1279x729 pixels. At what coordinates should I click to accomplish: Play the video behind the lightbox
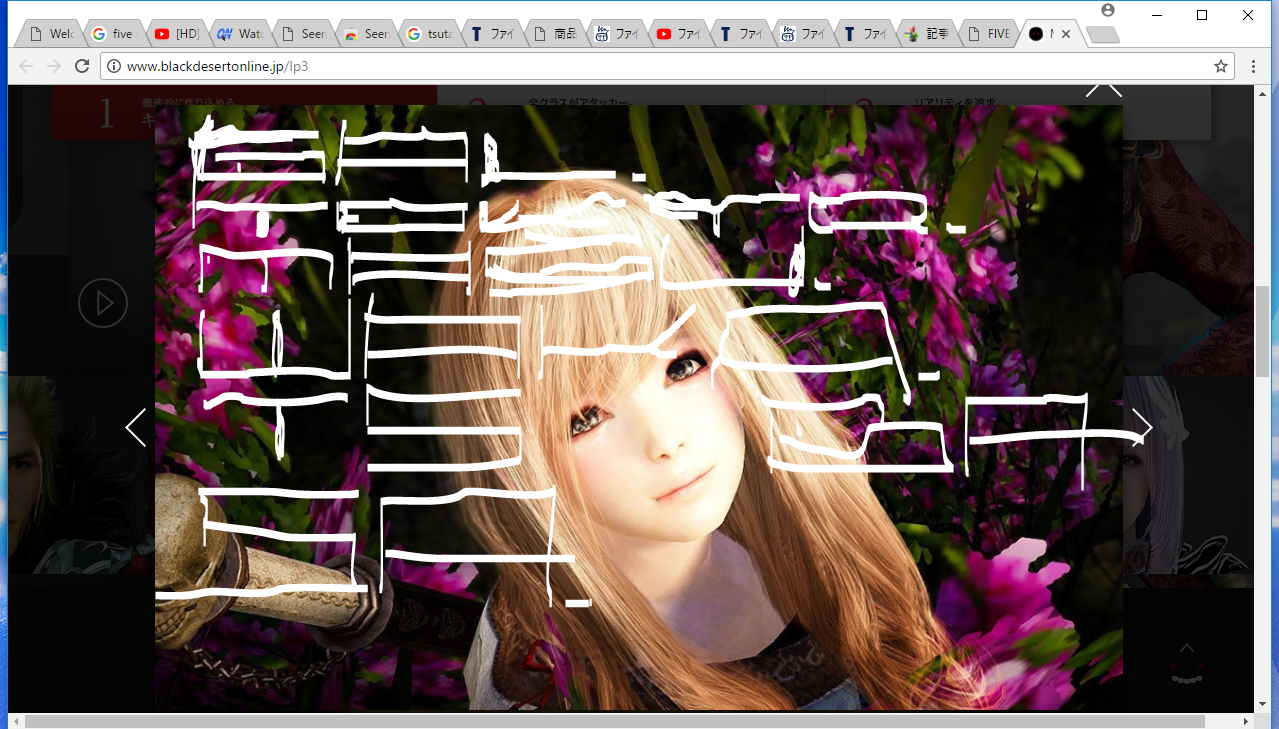[x=103, y=302]
